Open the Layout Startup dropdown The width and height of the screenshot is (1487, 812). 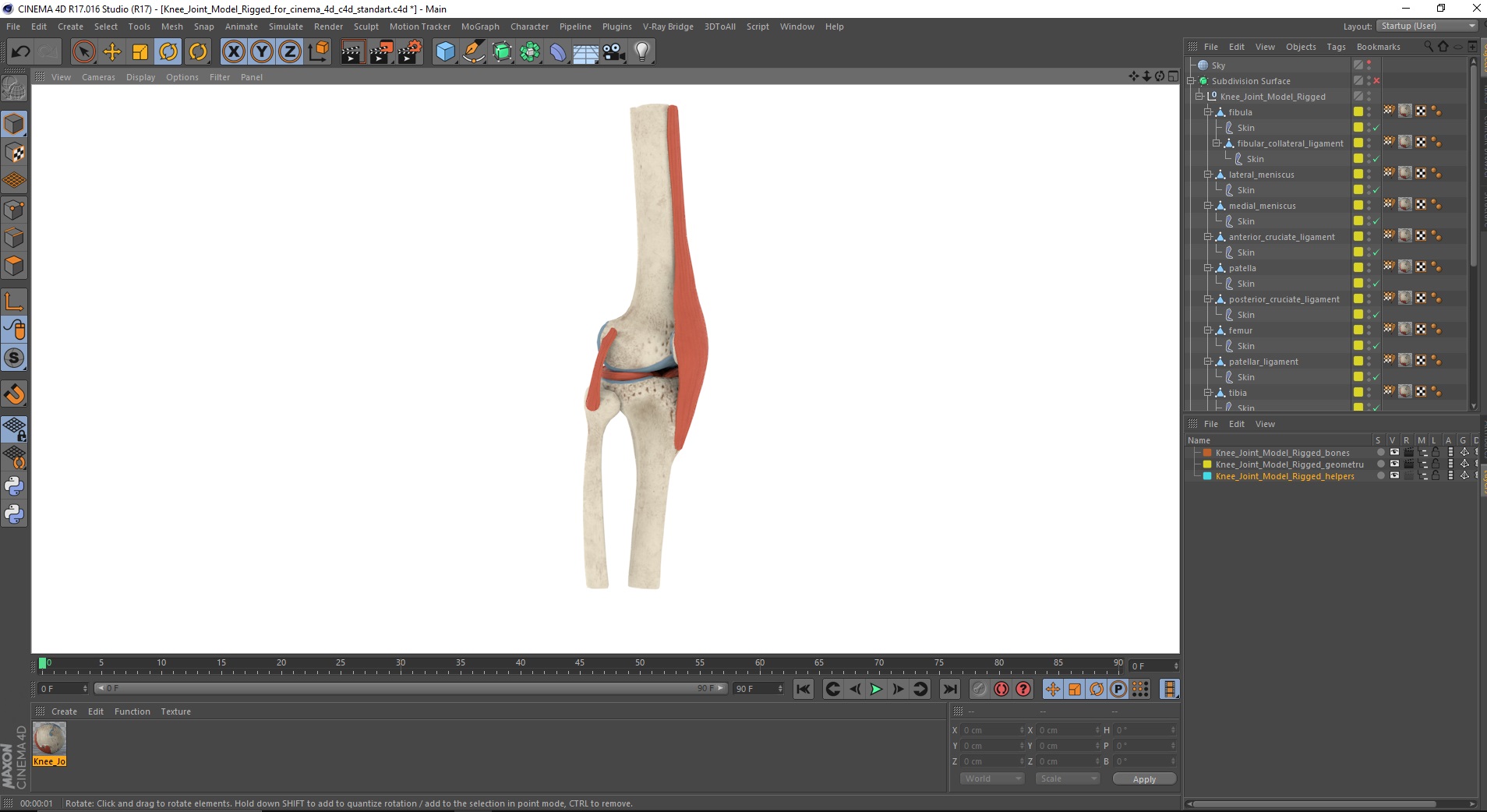click(x=1427, y=26)
